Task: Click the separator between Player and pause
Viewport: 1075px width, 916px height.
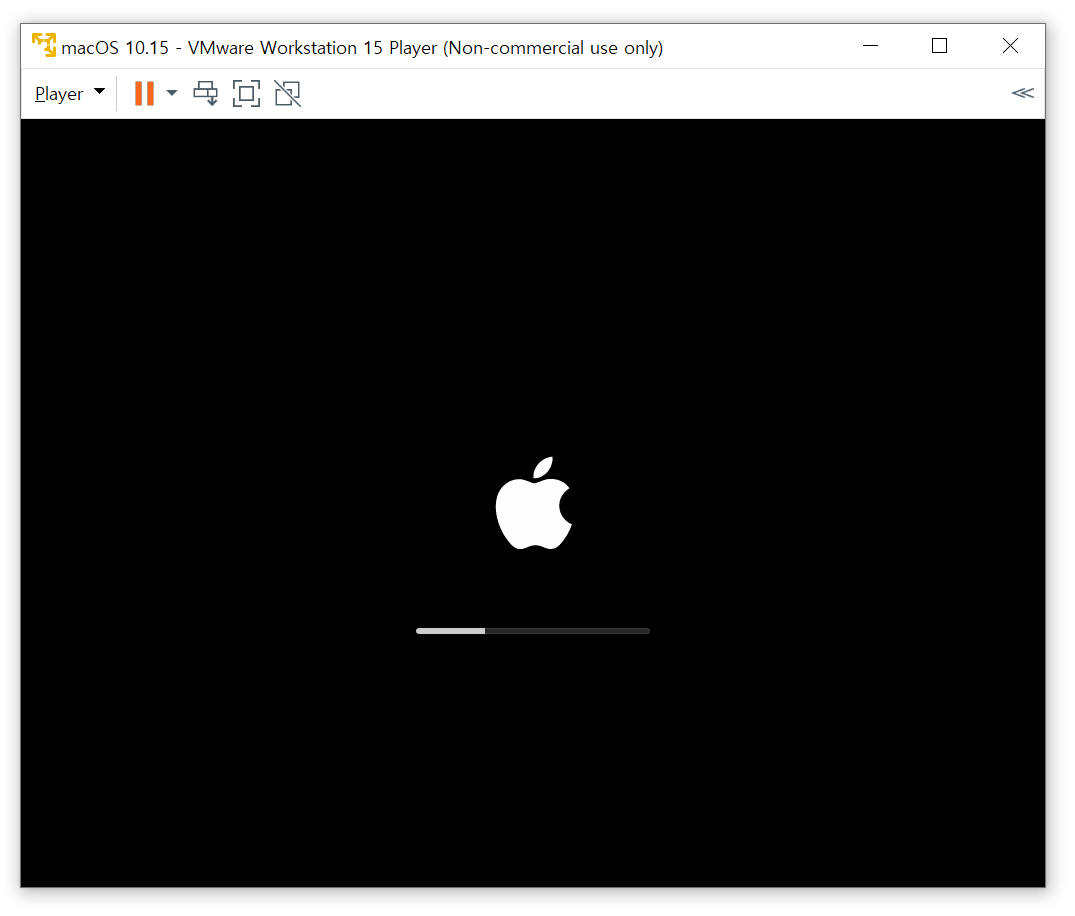Action: click(x=117, y=94)
